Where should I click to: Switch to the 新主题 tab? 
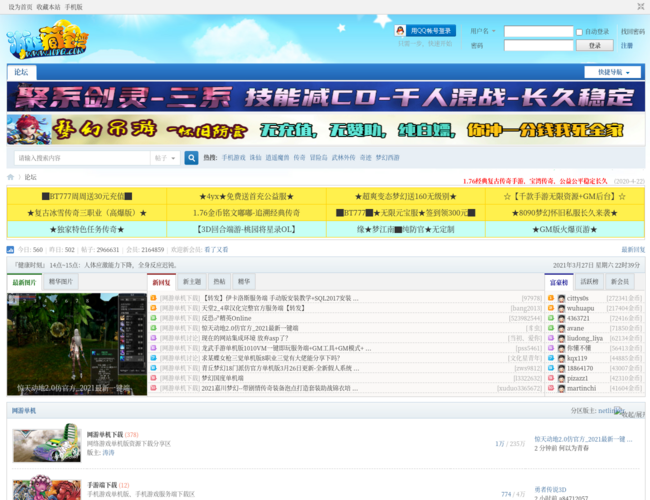coord(192,282)
